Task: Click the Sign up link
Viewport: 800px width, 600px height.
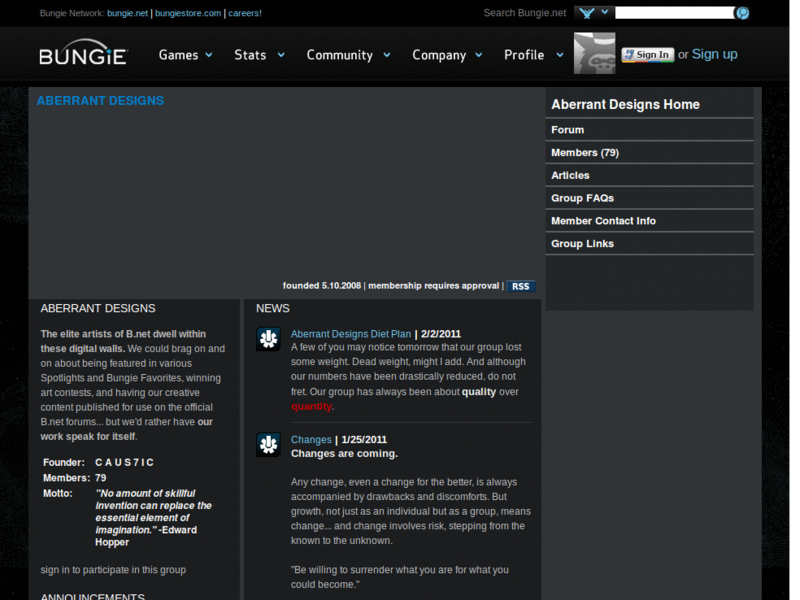Action: 714,54
